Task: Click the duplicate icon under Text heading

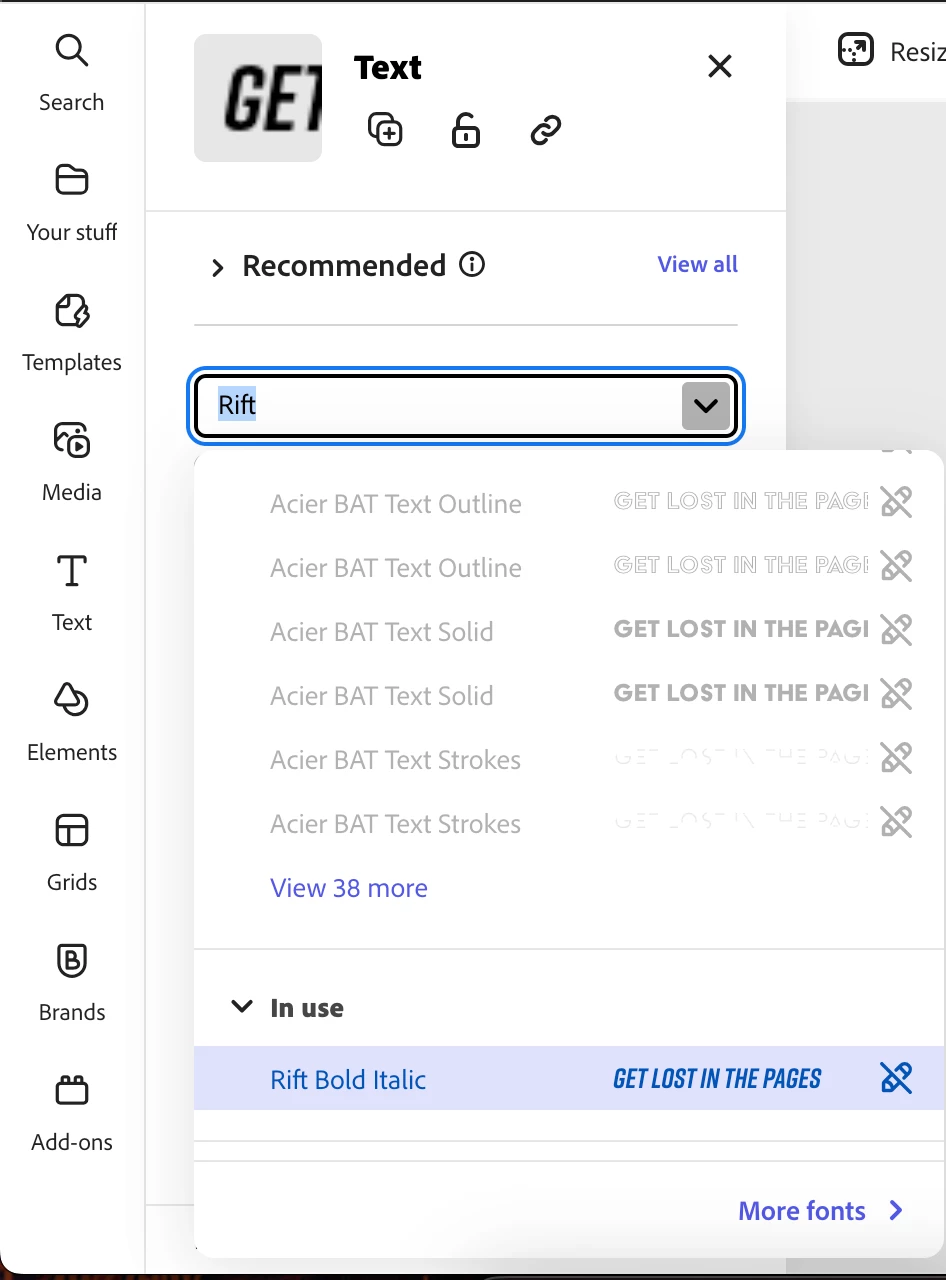Action: pos(385,130)
